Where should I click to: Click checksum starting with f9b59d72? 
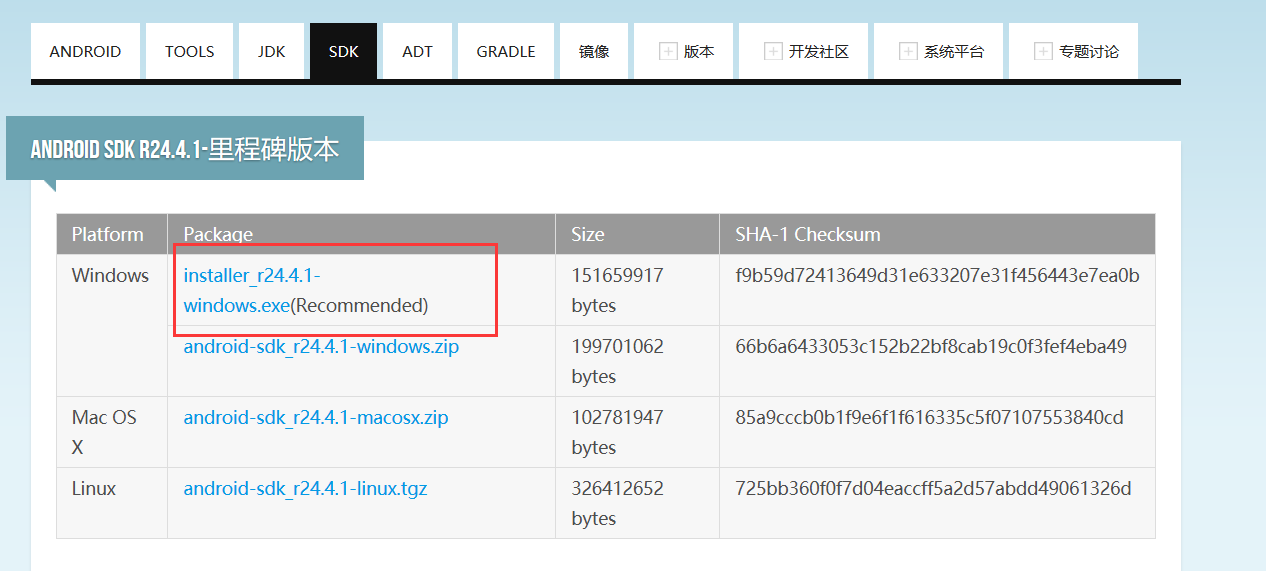937,276
